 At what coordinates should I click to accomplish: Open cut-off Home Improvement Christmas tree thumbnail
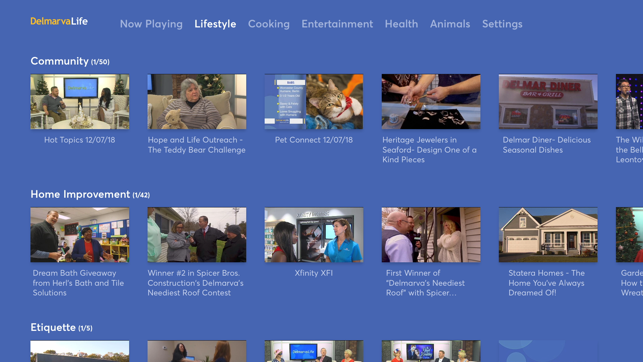point(629,235)
